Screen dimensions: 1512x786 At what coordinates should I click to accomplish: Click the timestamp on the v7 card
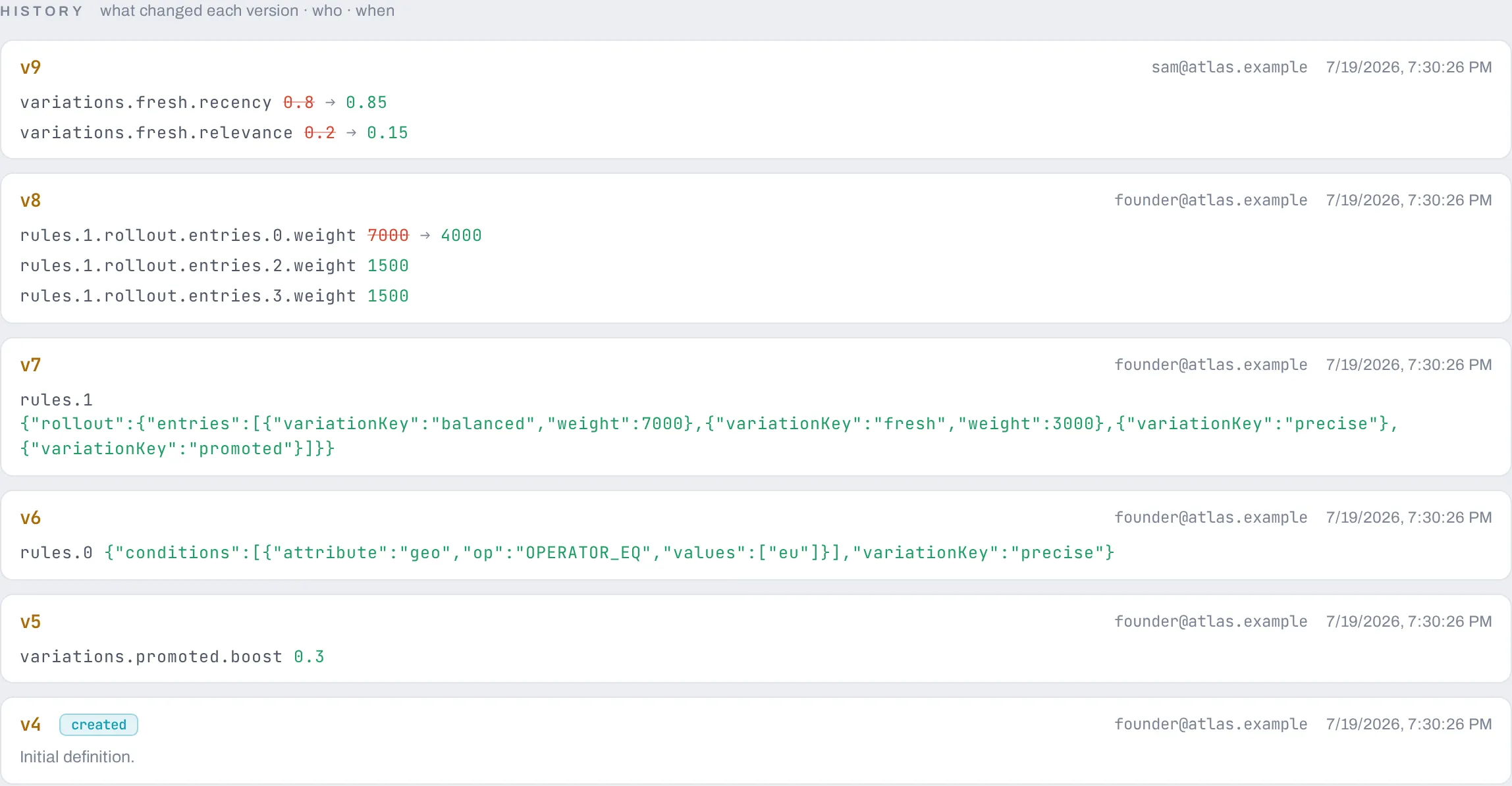(1409, 365)
